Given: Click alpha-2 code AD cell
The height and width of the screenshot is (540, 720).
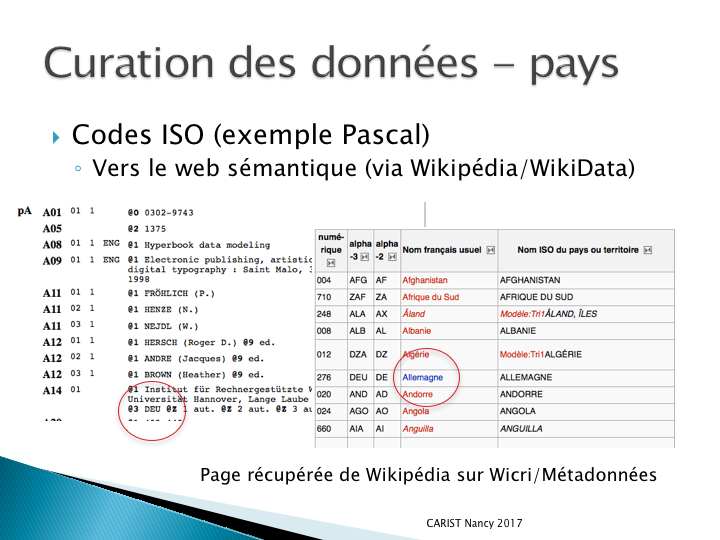Looking at the screenshot, I should click(387, 394).
